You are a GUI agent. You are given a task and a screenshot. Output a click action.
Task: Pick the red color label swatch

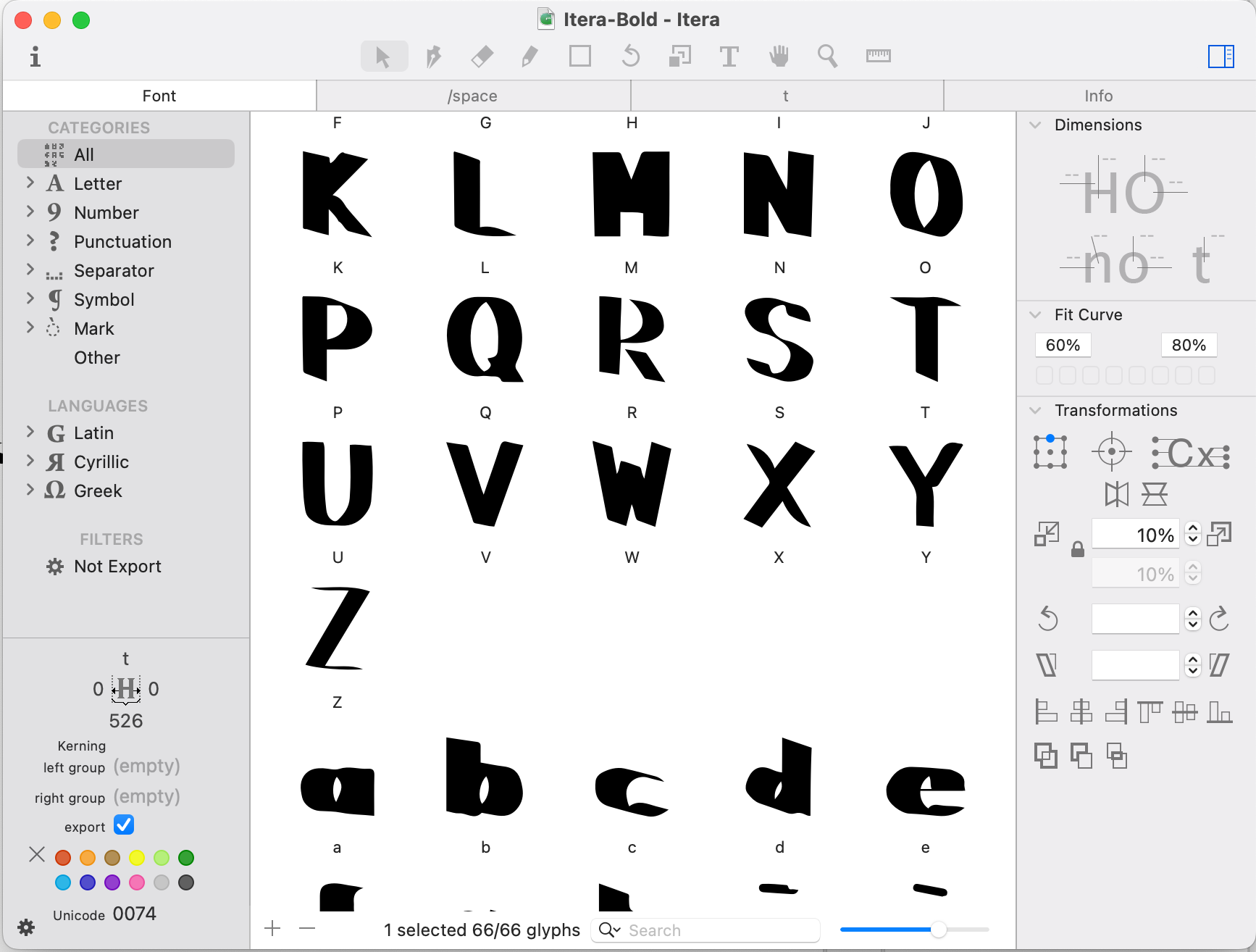click(63, 858)
